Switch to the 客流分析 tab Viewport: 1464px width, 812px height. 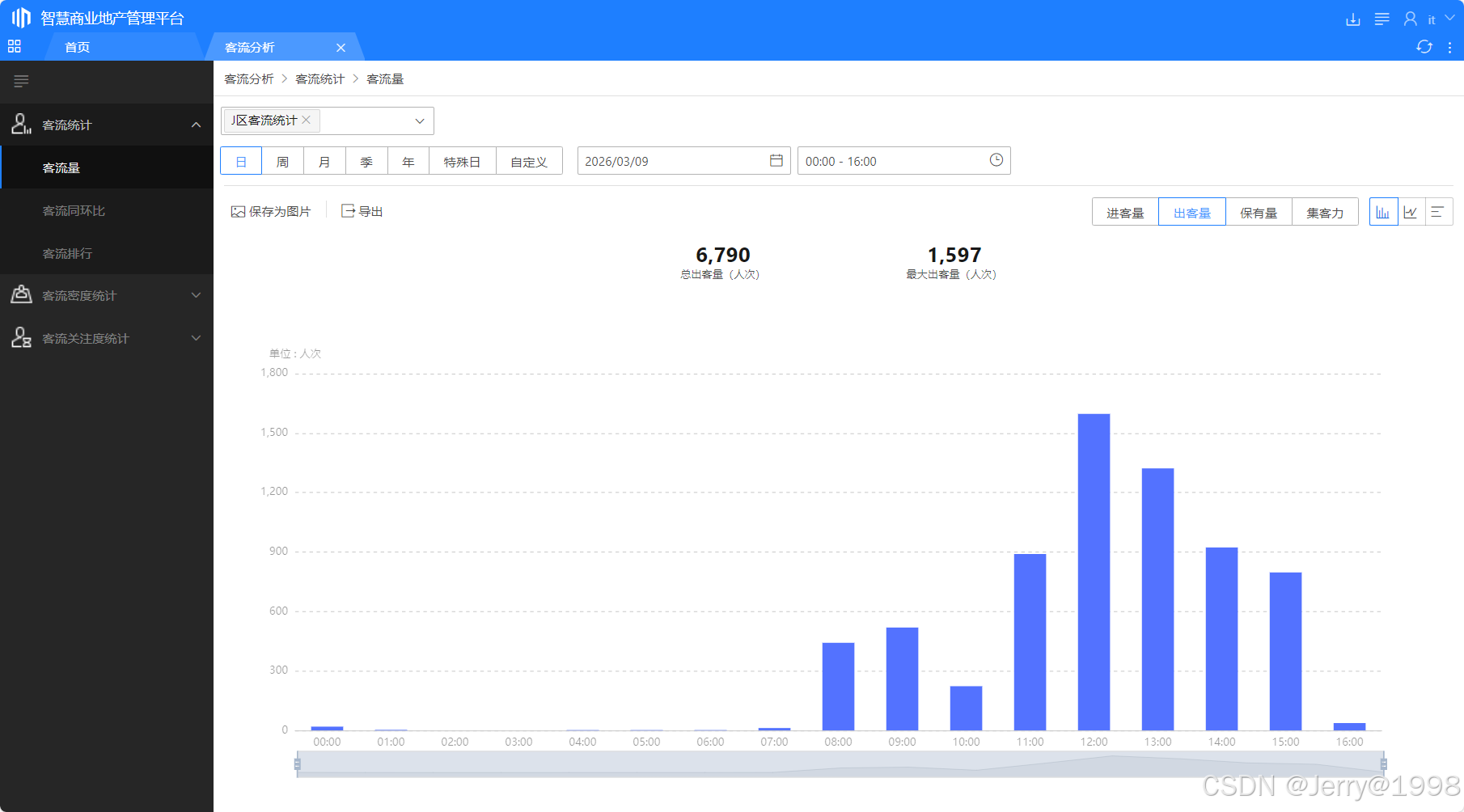pos(250,47)
